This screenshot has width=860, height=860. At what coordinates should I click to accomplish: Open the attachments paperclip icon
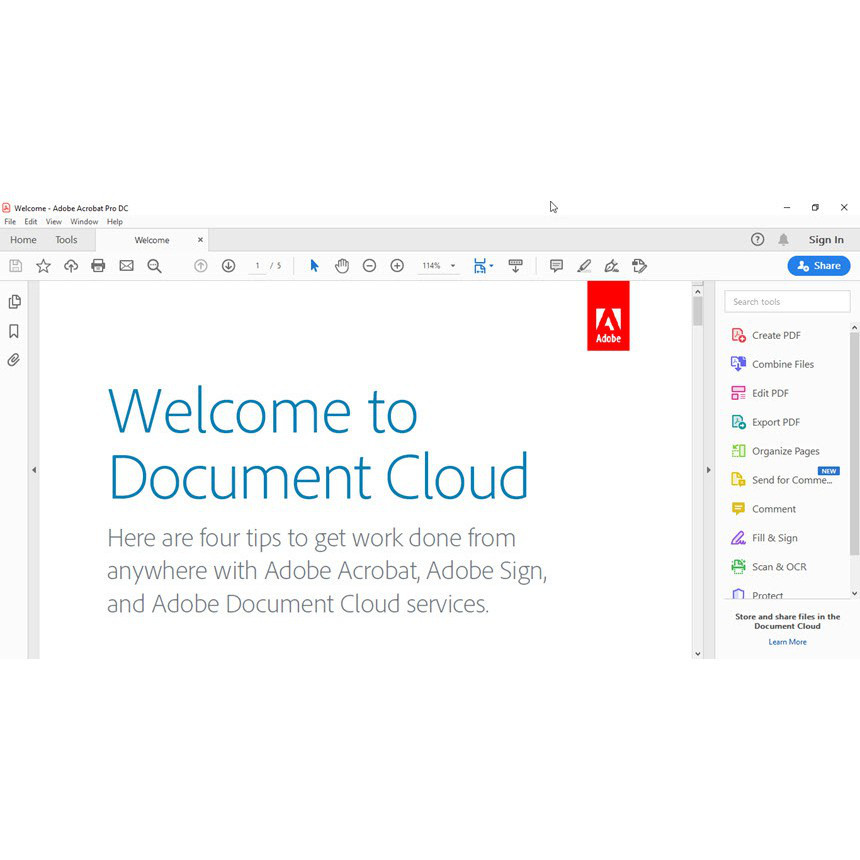[x=14, y=360]
